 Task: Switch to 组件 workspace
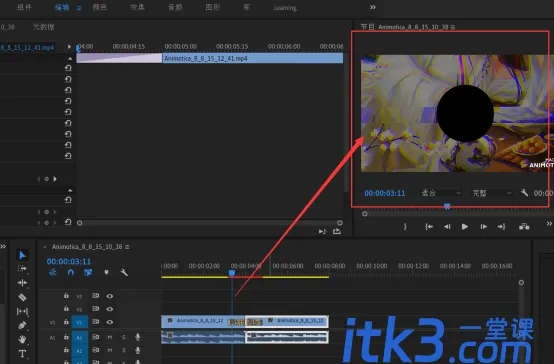click(25, 7)
